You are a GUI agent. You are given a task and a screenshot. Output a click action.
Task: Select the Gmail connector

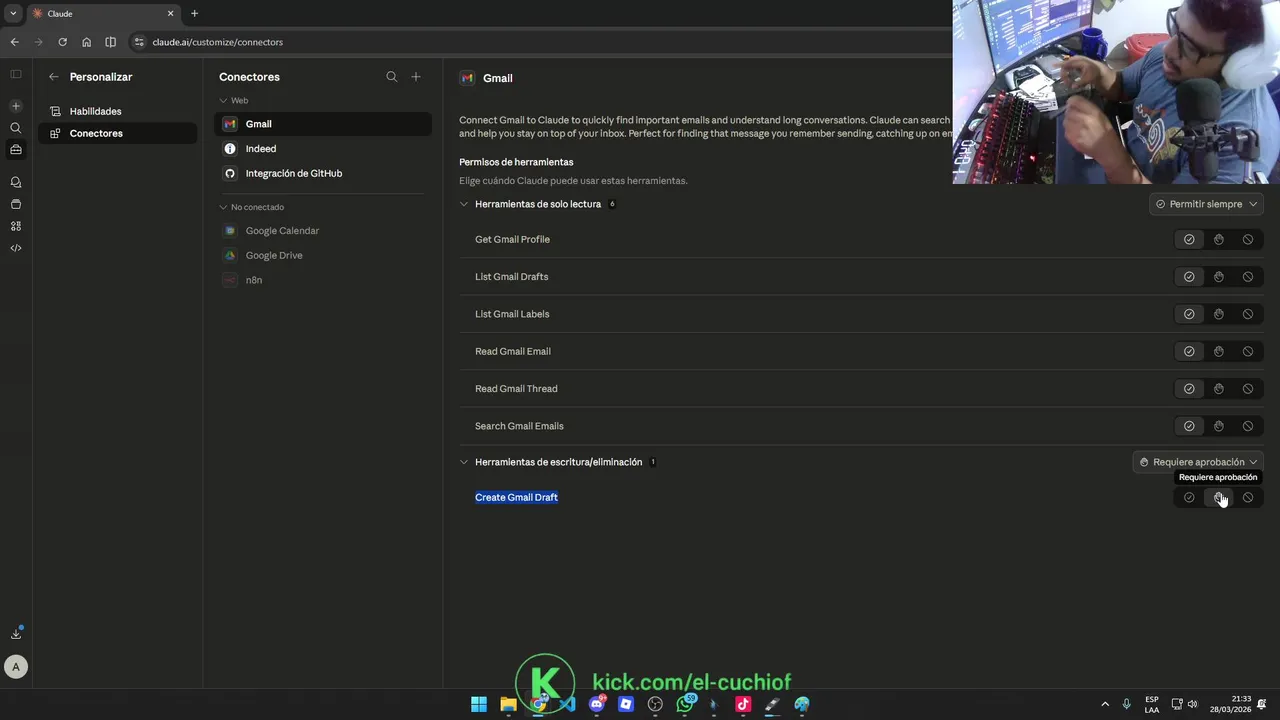tap(323, 124)
